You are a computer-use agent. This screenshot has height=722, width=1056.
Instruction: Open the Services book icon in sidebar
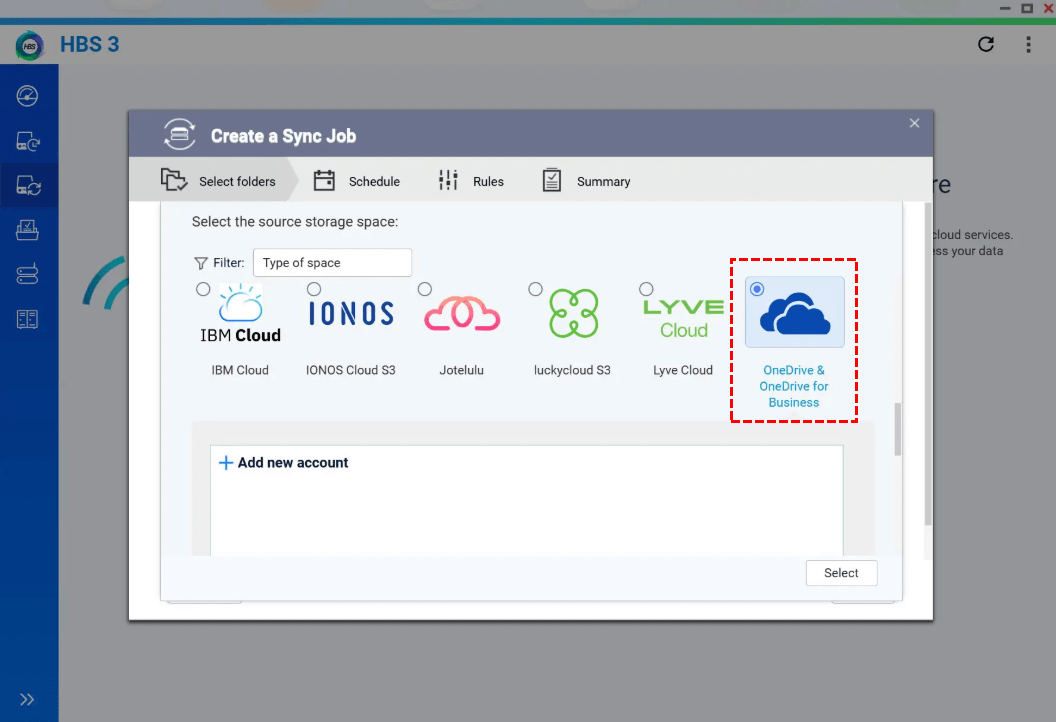click(x=28, y=319)
